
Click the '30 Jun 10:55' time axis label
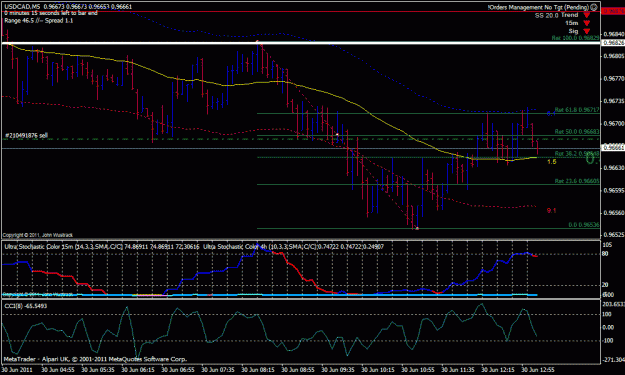[418, 370]
